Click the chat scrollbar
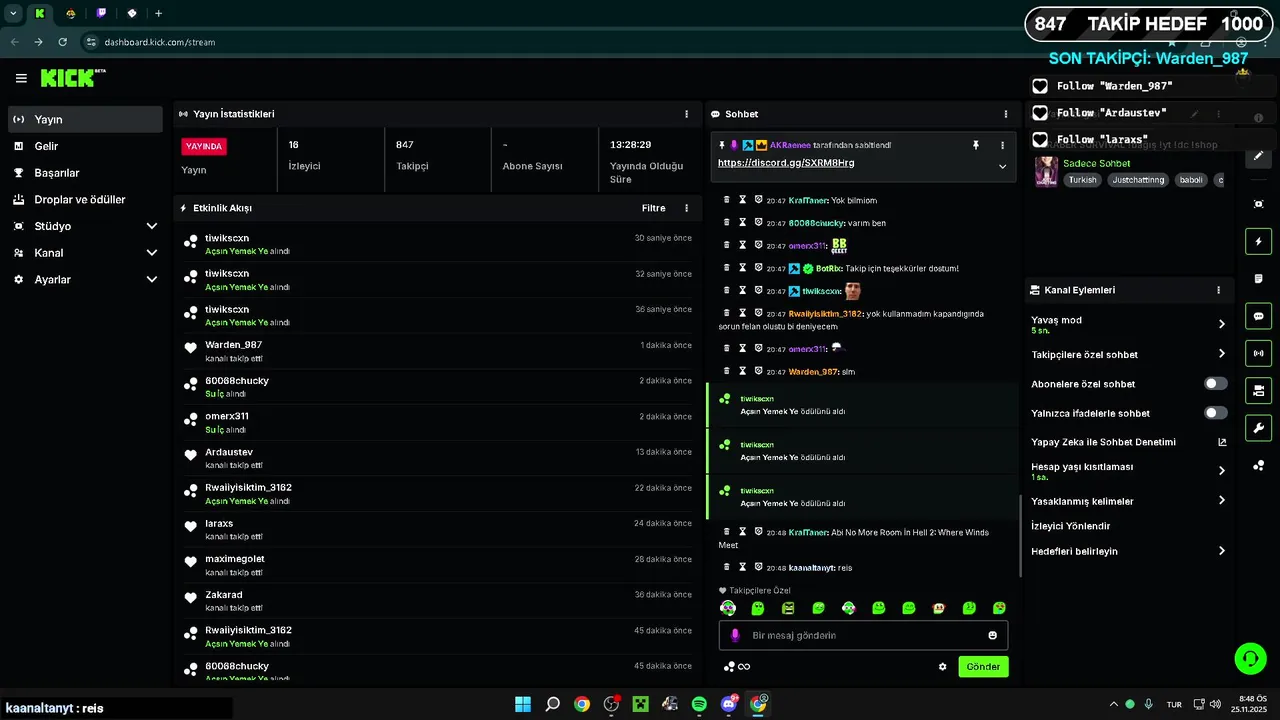The height and width of the screenshot is (720, 1280). pyautogui.click(x=1019, y=535)
